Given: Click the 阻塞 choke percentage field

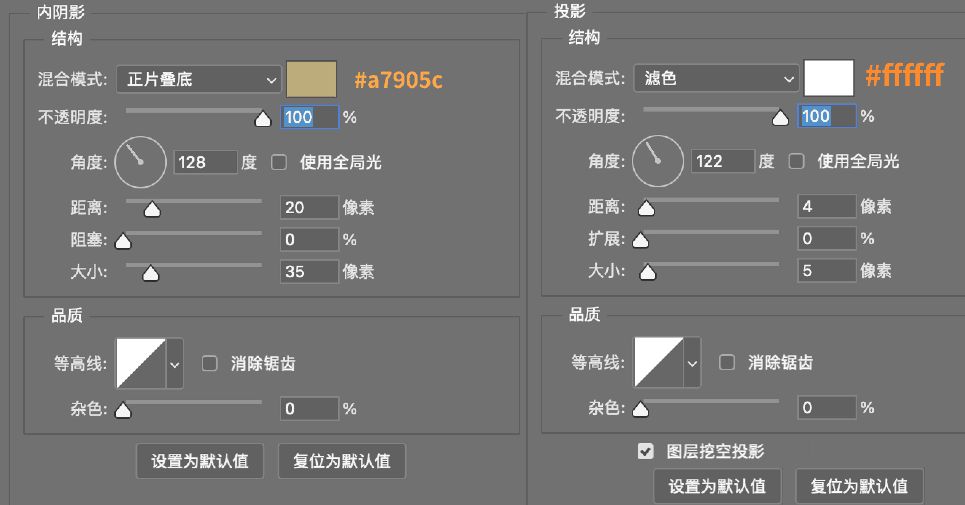Looking at the screenshot, I should click(x=310, y=239).
